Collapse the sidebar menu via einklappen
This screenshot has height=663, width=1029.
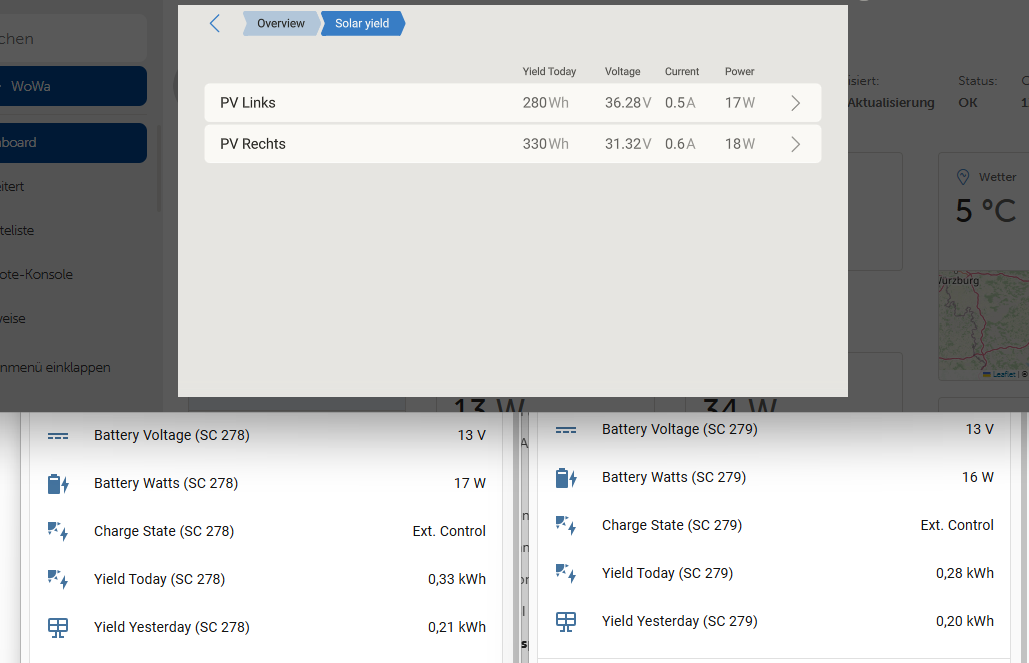[x=55, y=367]
